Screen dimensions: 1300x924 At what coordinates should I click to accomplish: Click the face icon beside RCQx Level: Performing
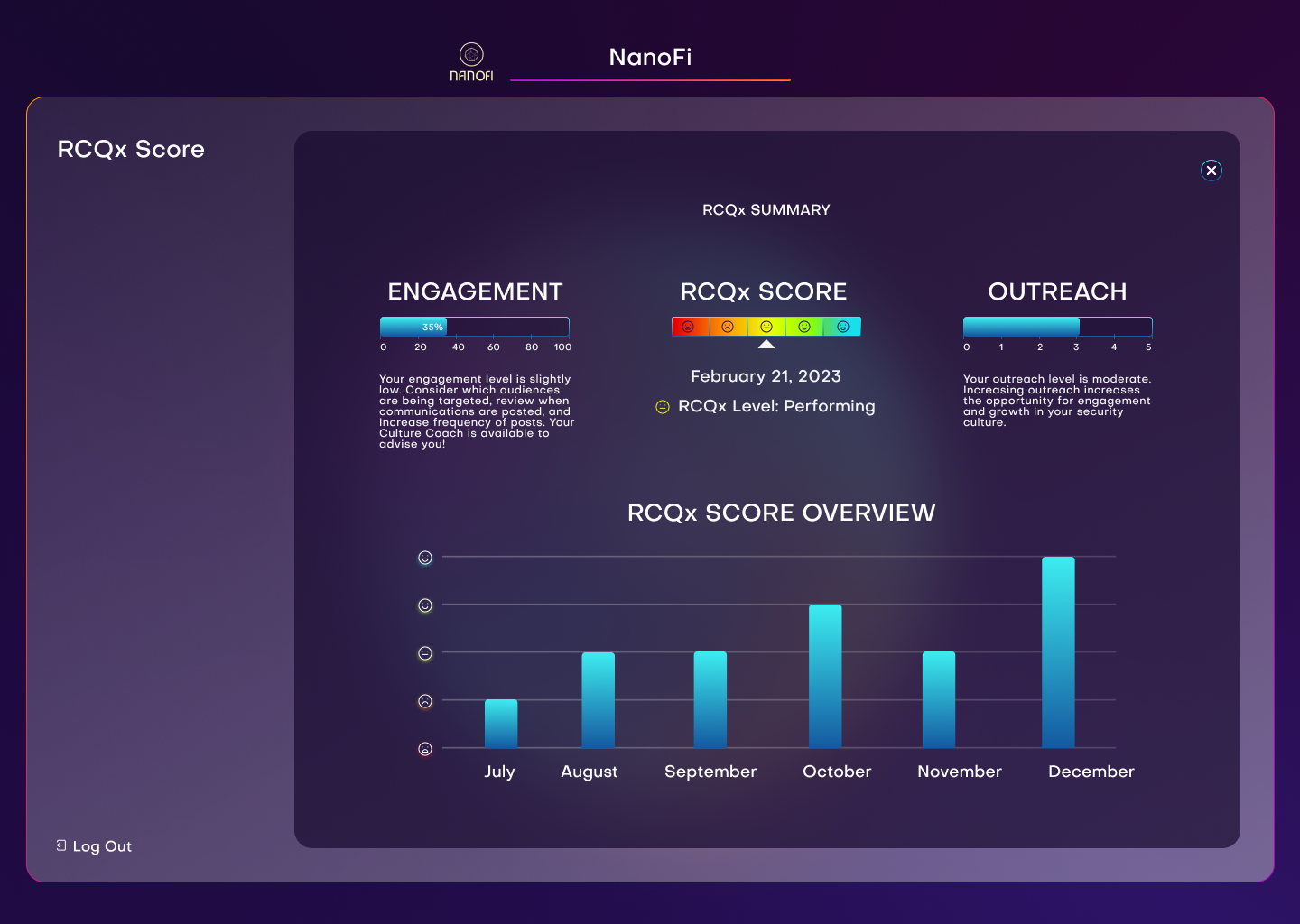[x=663, y=407]
